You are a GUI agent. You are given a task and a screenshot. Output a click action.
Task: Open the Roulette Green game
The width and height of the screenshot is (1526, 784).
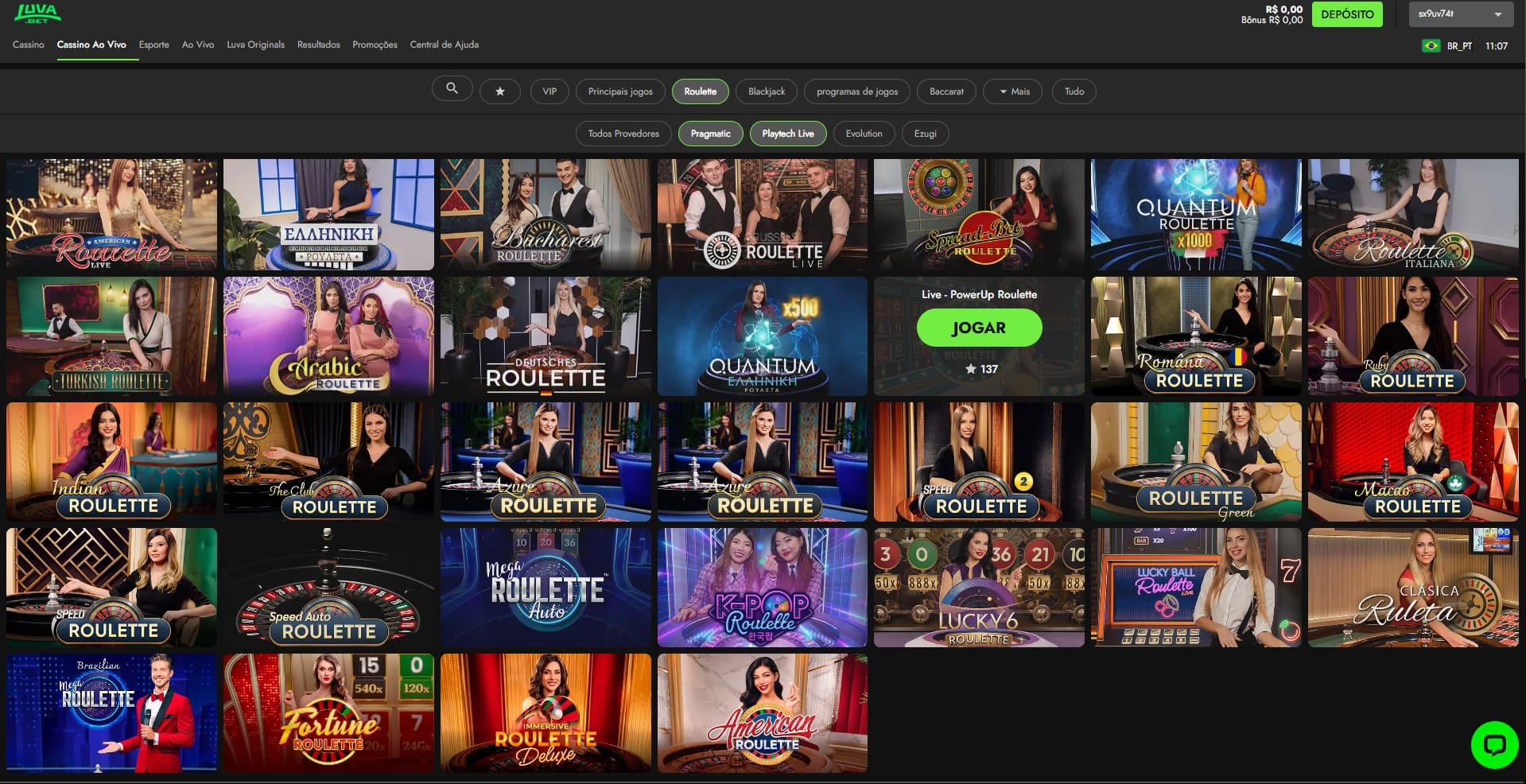click(x=1196, y=461)
